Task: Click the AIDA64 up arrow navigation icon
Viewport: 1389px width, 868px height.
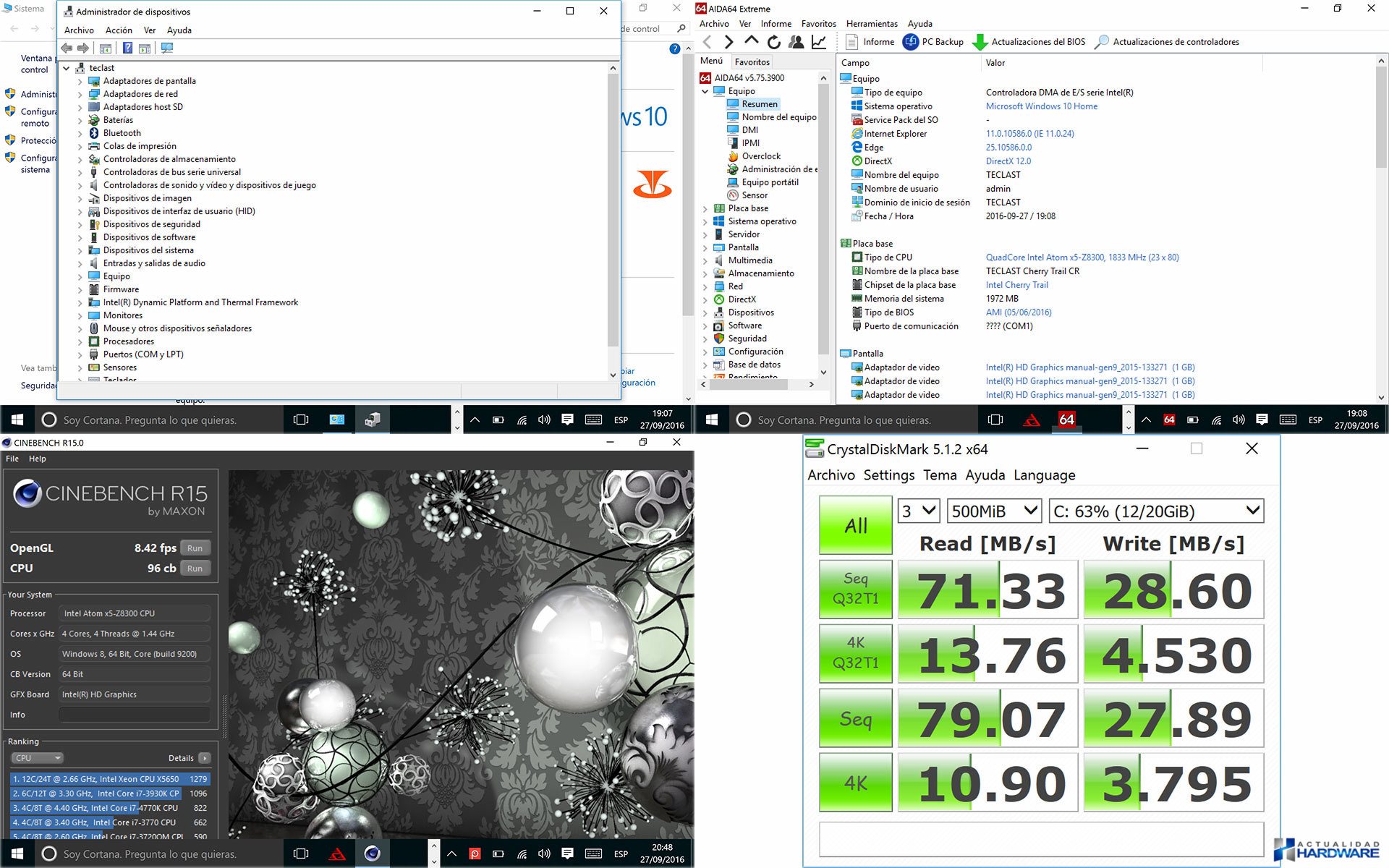Action: click(x=752, y=42)
